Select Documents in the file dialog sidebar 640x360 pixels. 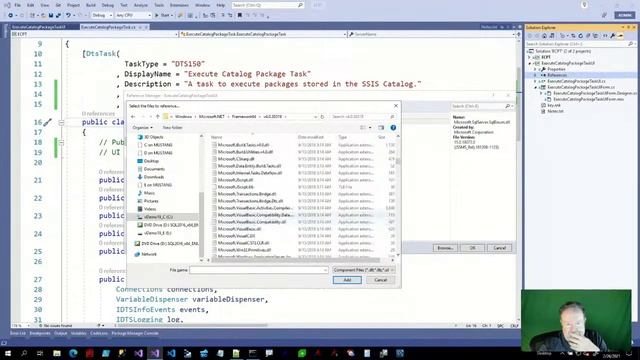coord(153,169)
